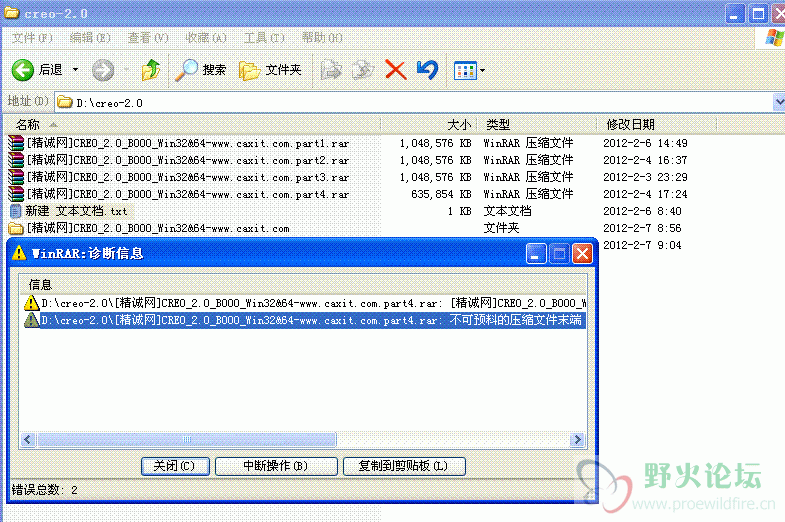Viewport: 785px width, 522px height.
Task: Select the part1.rar archive icon
Action: point(16,143)
